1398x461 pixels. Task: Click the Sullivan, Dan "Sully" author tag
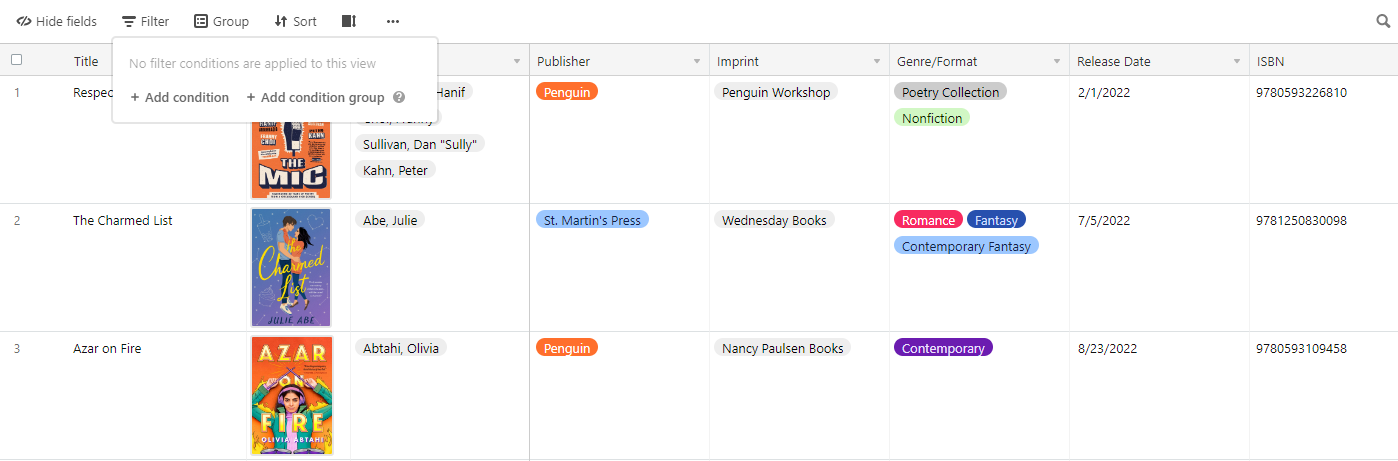[x=420, y=144]
